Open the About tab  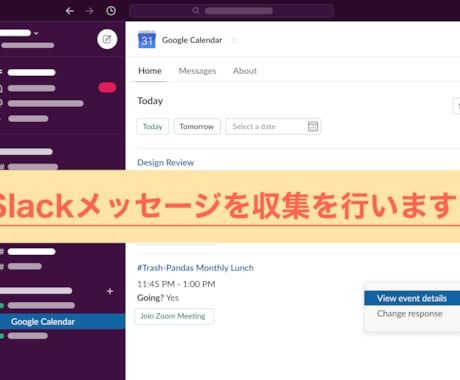(x=245, y=71)
